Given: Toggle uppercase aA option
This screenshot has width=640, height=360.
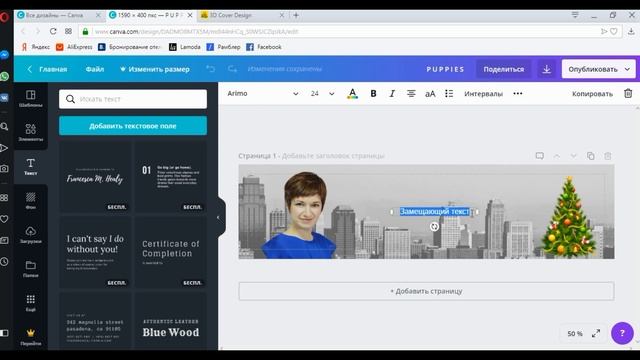Looking at the screenshot, I should point(430,93).
